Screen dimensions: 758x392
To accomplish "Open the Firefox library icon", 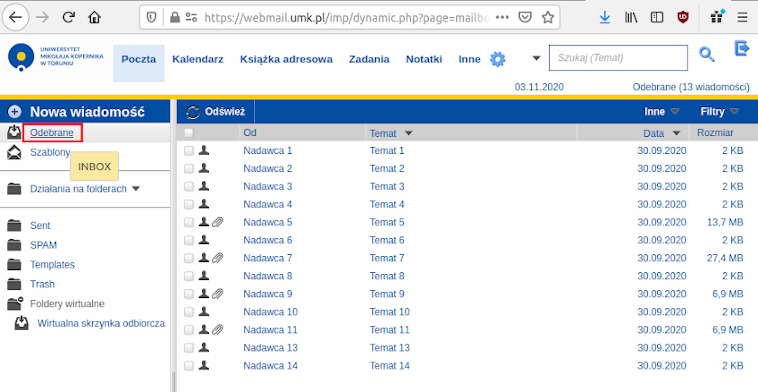I will click(630, 18).
